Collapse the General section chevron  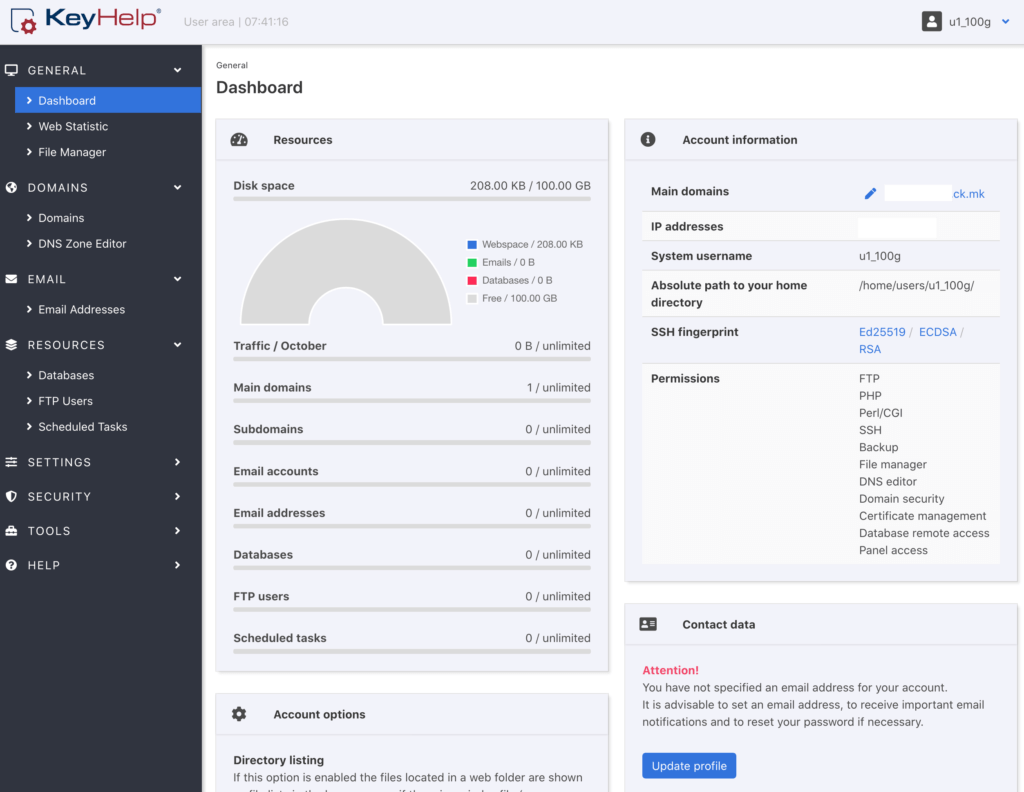tap(178, 70)
